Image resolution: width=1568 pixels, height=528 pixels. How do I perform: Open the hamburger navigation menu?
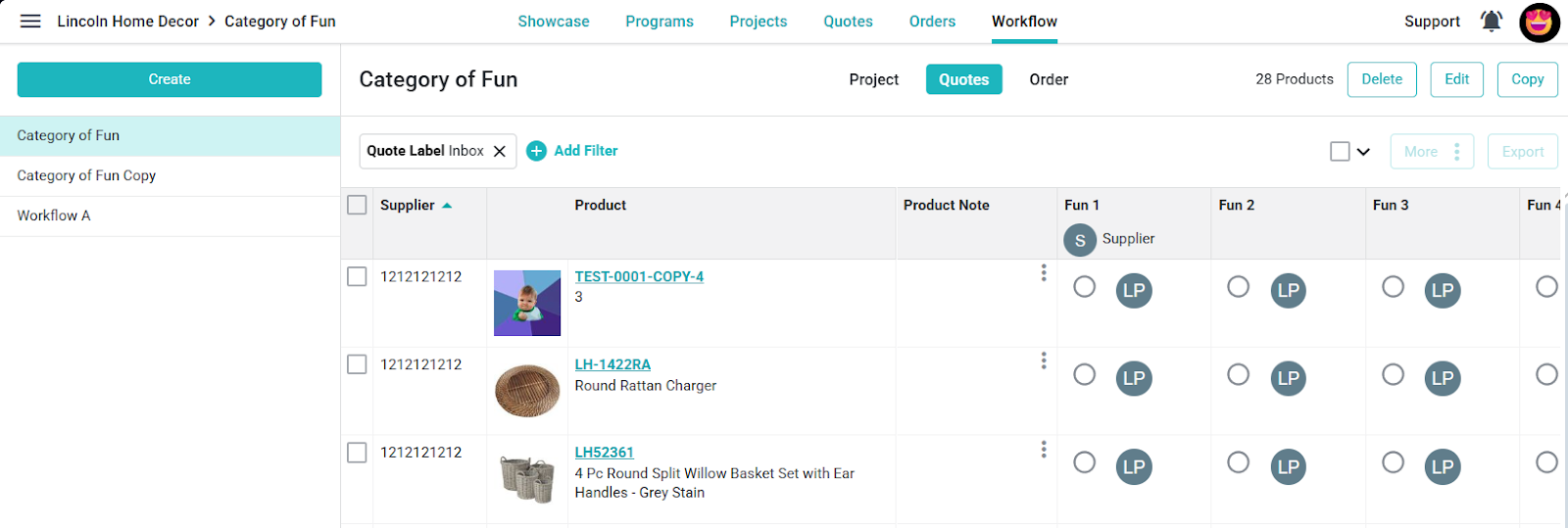[30, 22]
